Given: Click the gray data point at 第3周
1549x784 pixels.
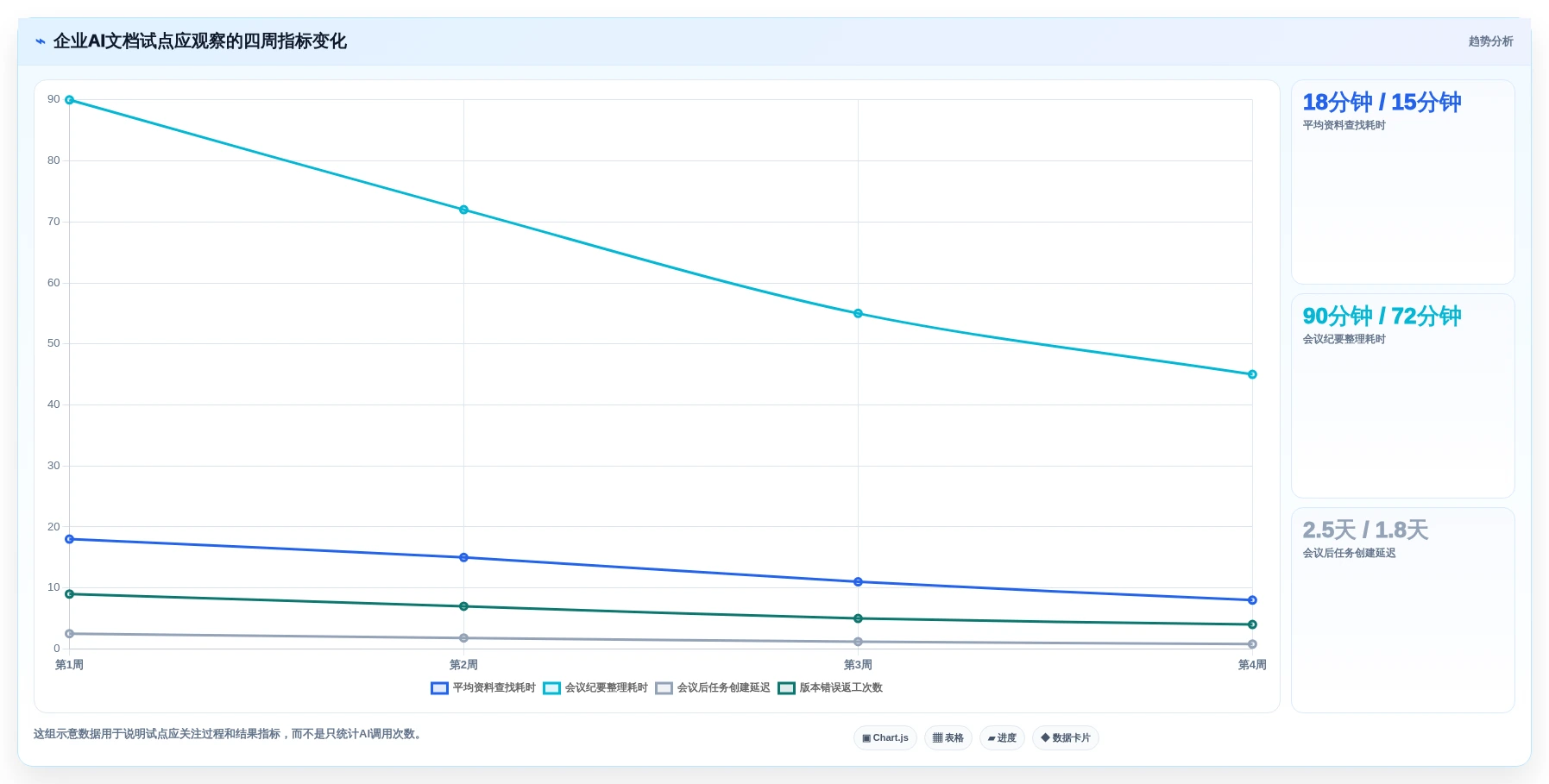Looking at the screenshot, I should coord(858,642).
